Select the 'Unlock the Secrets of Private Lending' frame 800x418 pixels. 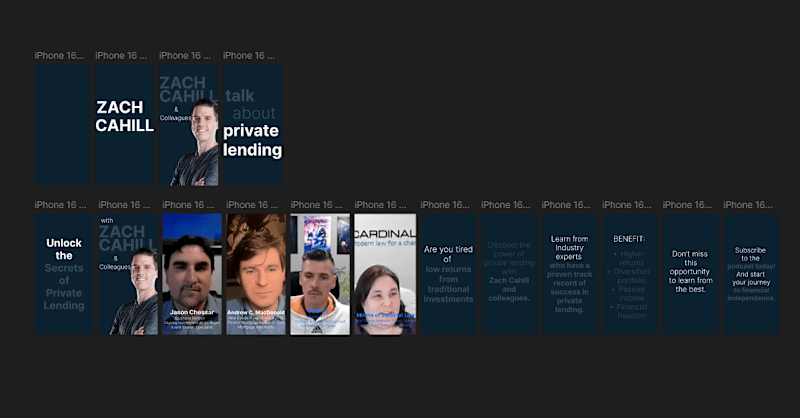(64, 275)
